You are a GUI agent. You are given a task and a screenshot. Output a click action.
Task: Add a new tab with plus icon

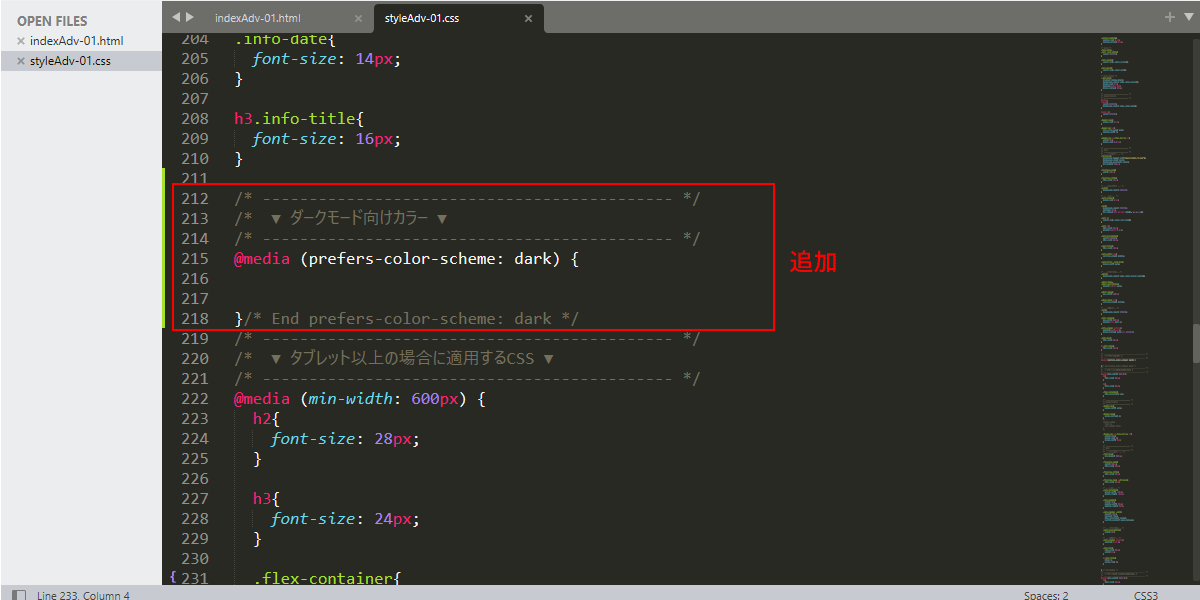pyautogui.click(x=1170, y=17)
